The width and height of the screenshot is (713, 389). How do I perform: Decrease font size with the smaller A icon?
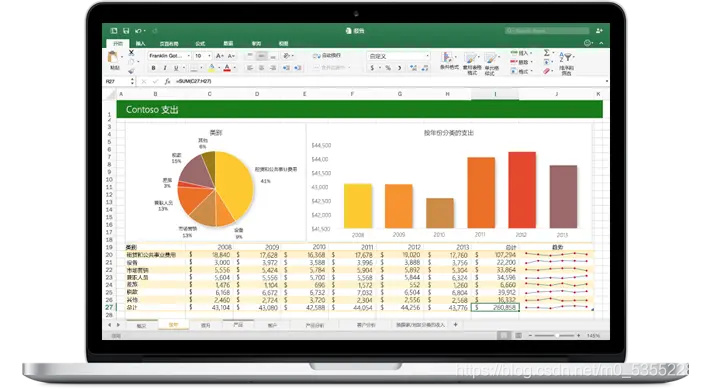point(231,56)
